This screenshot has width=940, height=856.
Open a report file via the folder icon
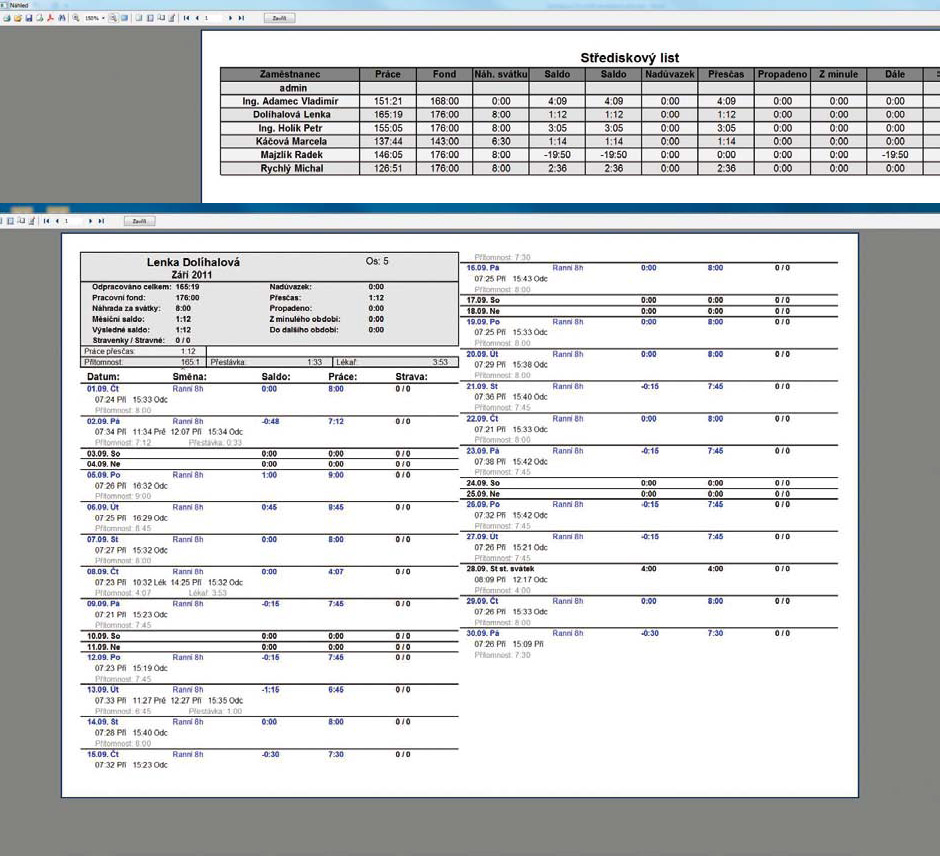tap(18, 18)
